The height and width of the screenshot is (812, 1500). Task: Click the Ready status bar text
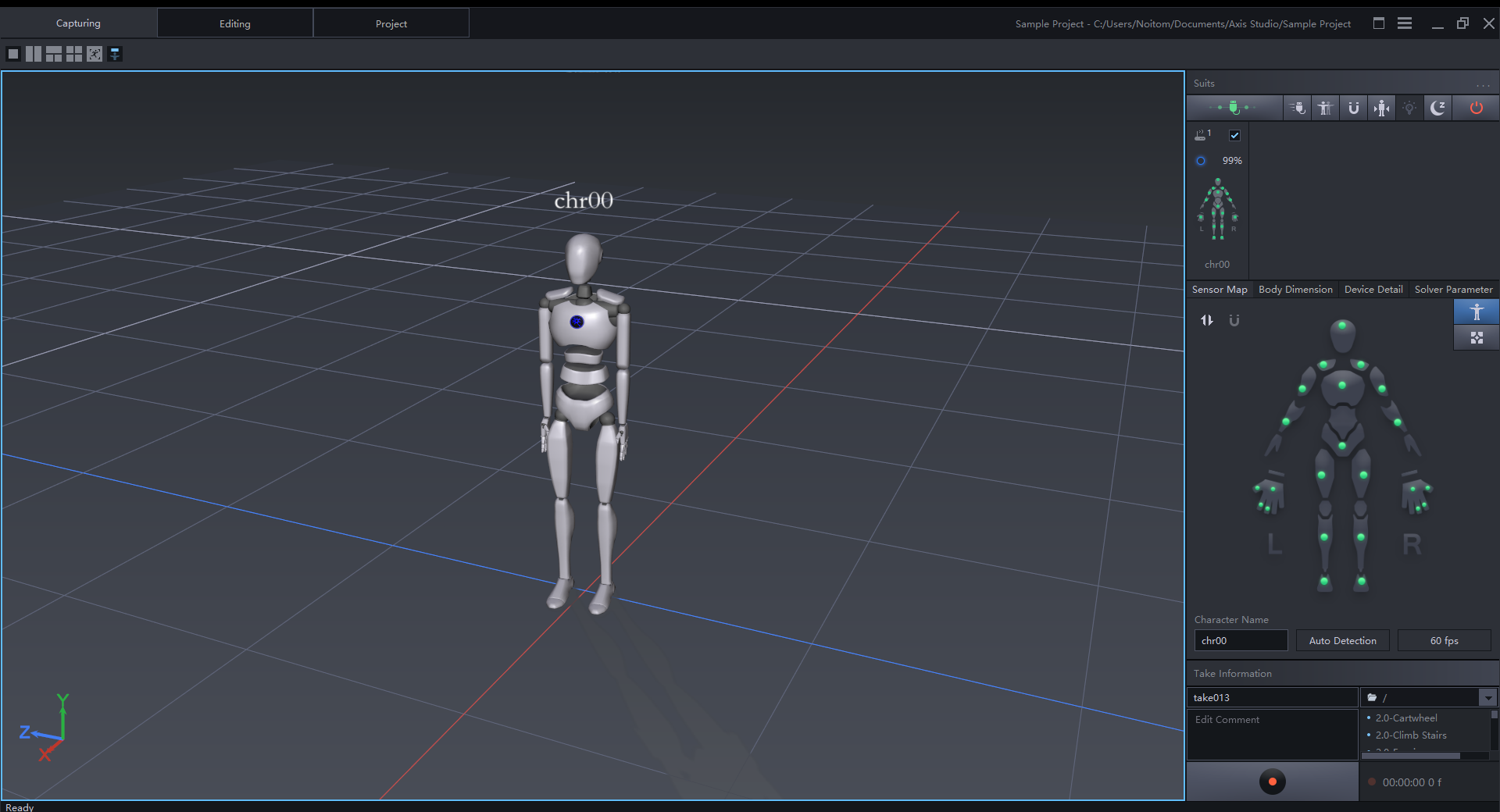pyautogui.click(x=20, y=807)
